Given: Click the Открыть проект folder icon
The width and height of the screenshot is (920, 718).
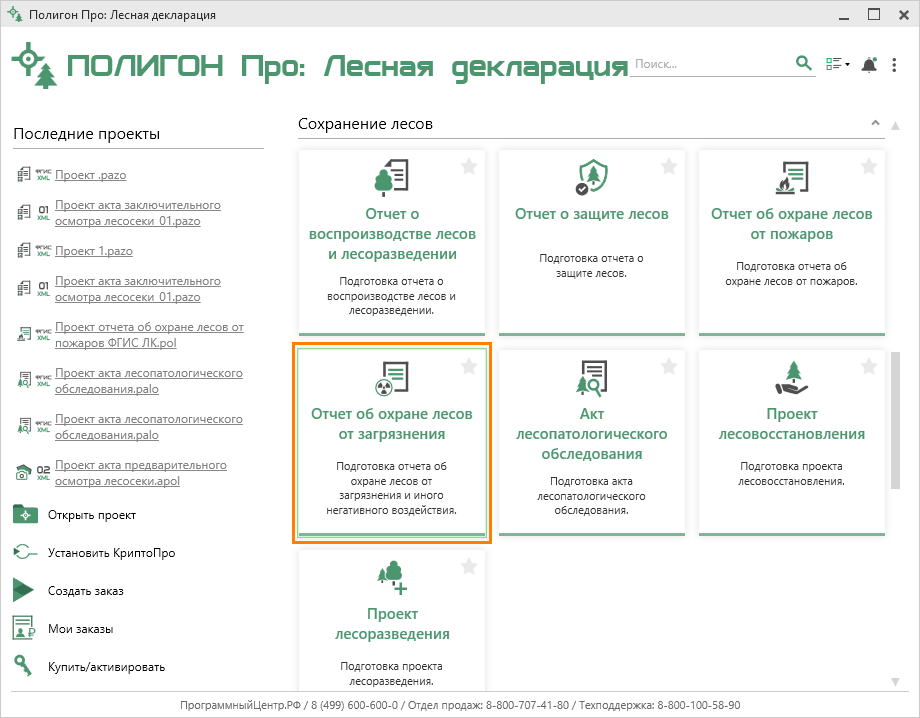Looking at the screenshot, I should 25,514.
